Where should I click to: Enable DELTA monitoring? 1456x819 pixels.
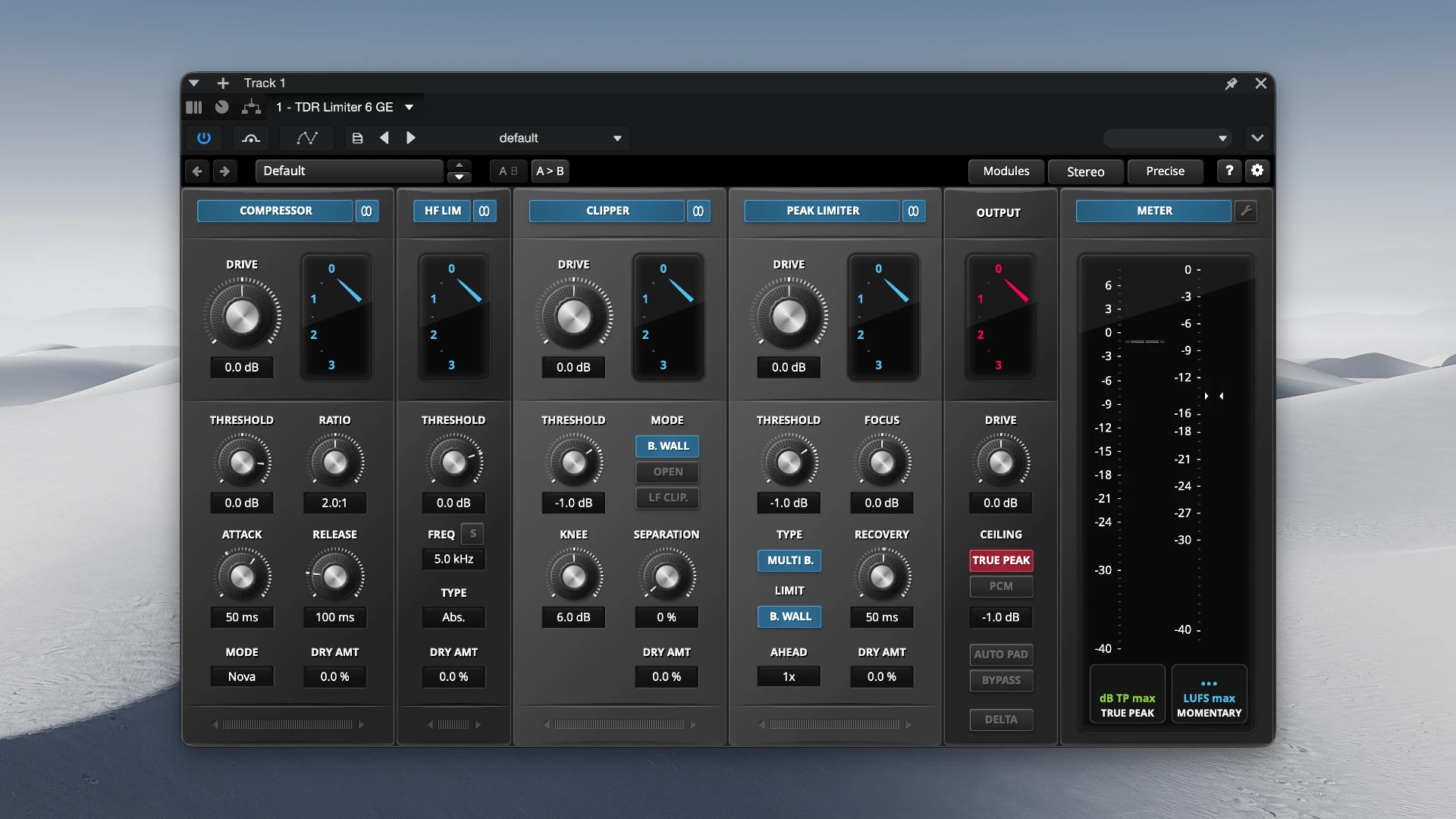pos(1001,720)
